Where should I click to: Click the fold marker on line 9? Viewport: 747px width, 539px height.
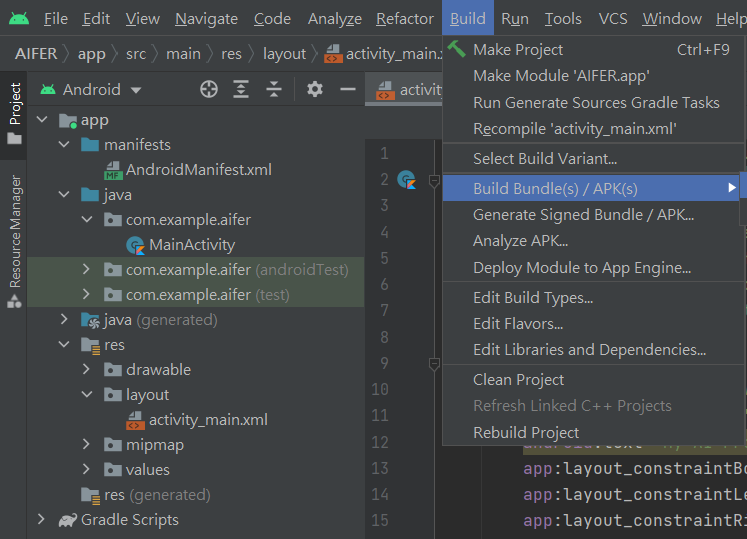[x=434, y=364]
